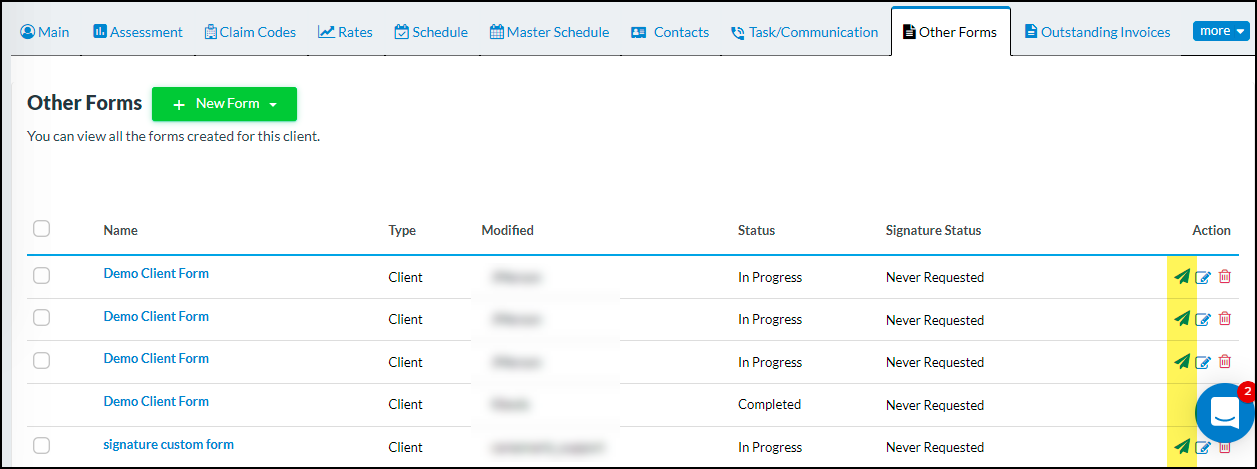Open the signature custom form link
The height and width of the screenshot is (469, 1257).
[x=168, y=444]
